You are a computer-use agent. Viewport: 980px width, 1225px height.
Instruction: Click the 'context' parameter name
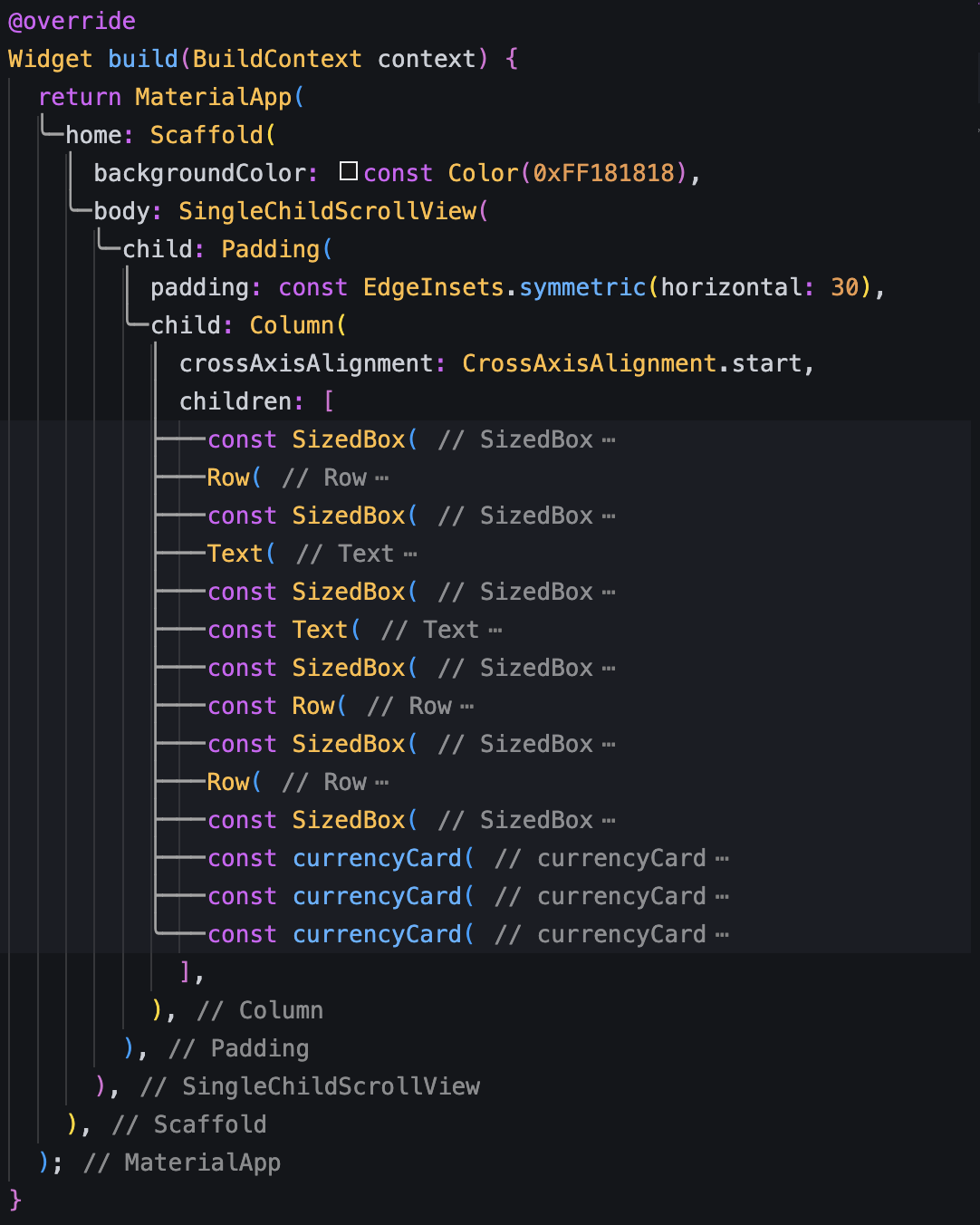point(427,59)
